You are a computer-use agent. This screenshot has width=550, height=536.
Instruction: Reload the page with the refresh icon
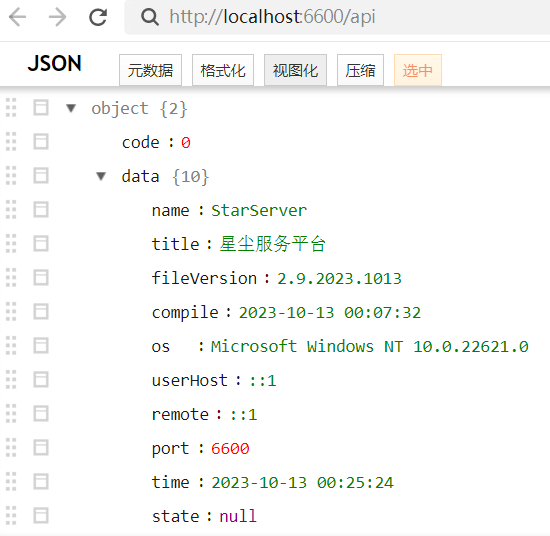(x=98, y=17)
